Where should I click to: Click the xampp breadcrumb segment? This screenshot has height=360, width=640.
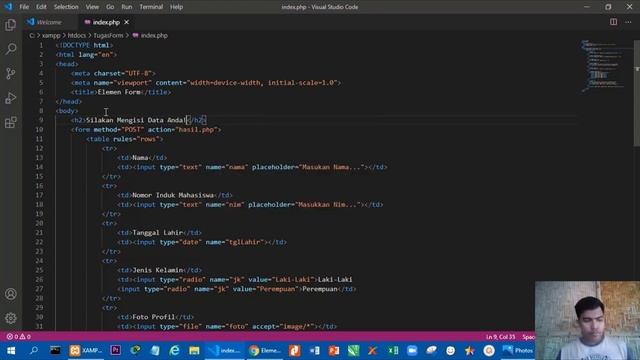coord(51,36)
